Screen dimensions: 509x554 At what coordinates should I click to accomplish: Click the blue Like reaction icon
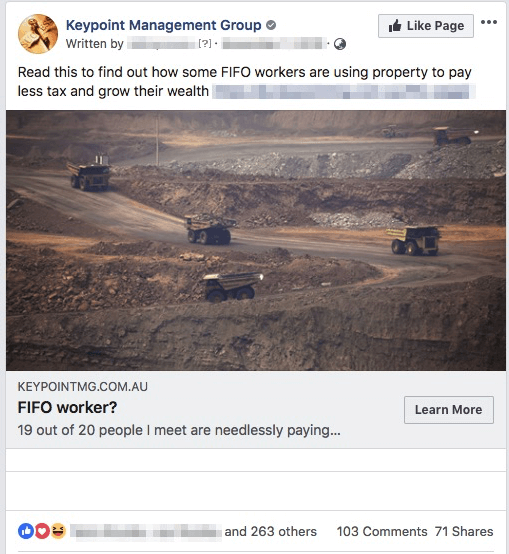click(26, 531)
